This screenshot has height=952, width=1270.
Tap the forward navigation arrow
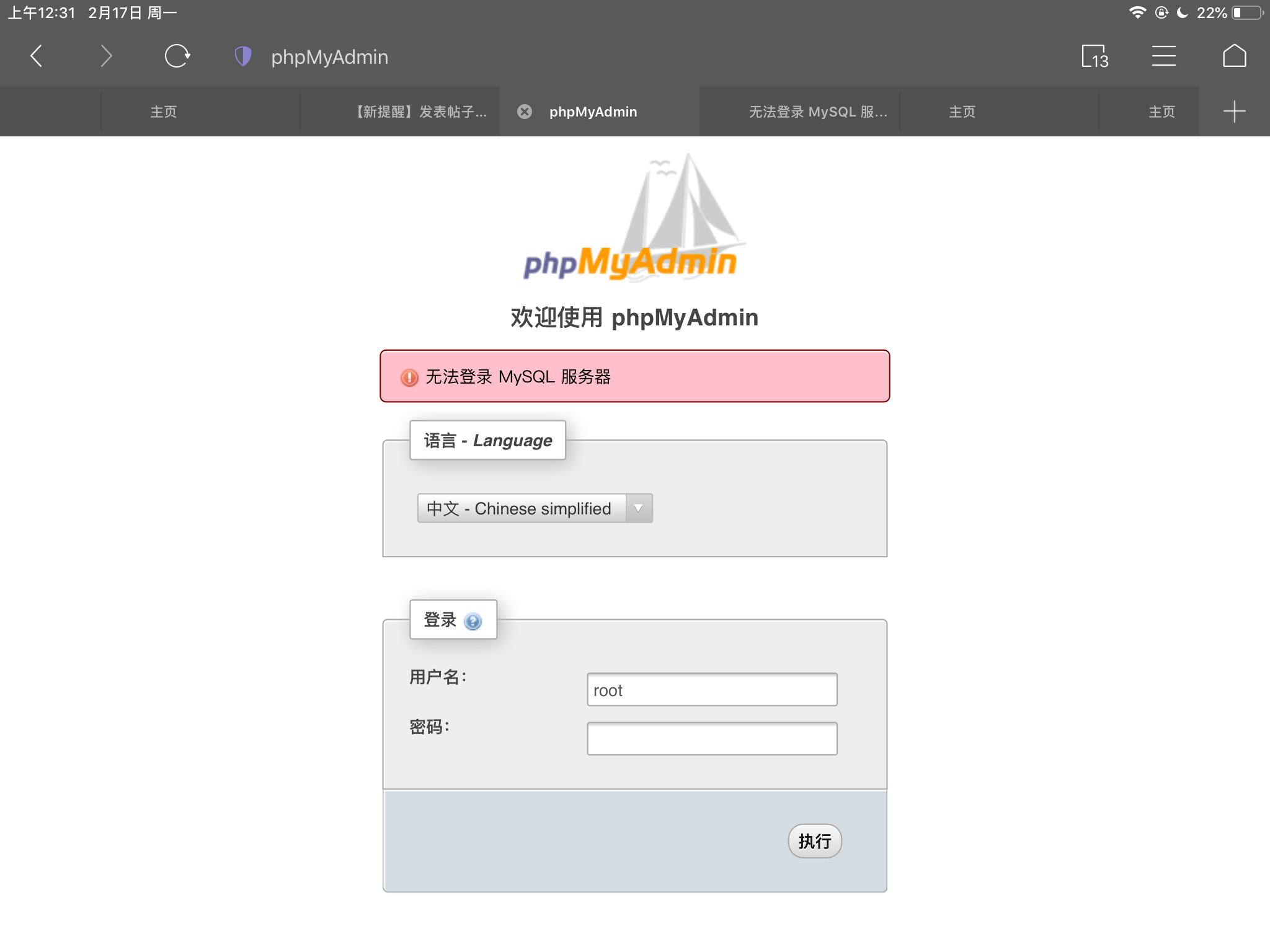[x=106, y=56]
